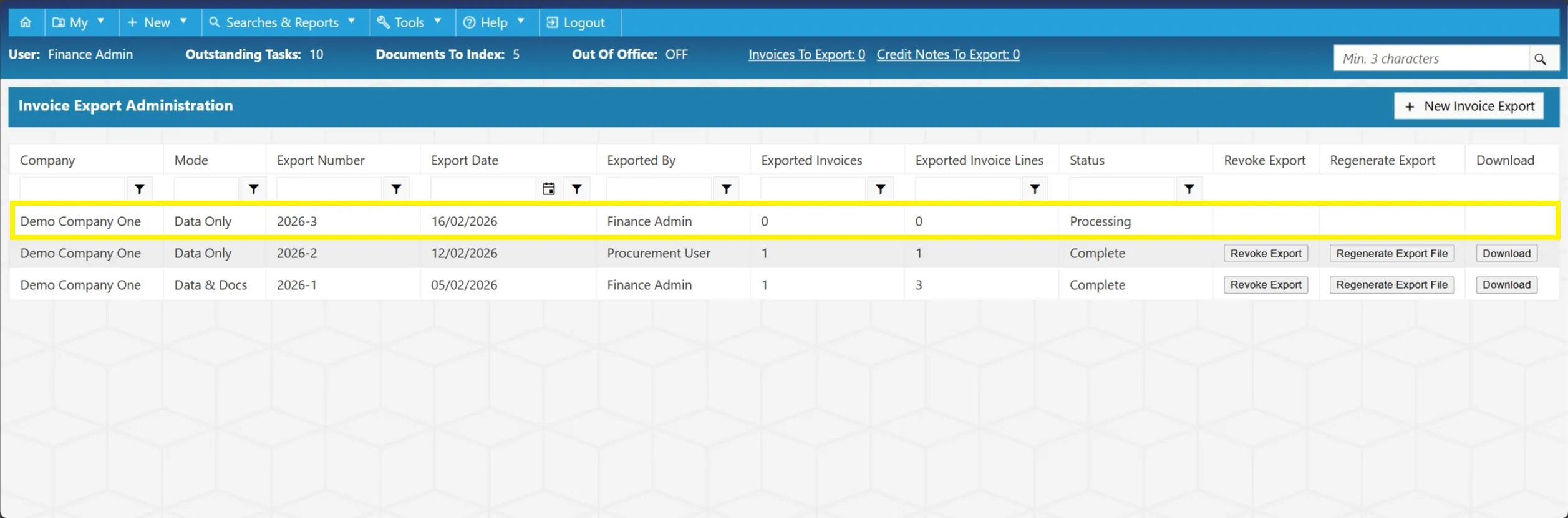Open the New menu
This screenshot has width=1568, height=518.
(x=158, y=22)
